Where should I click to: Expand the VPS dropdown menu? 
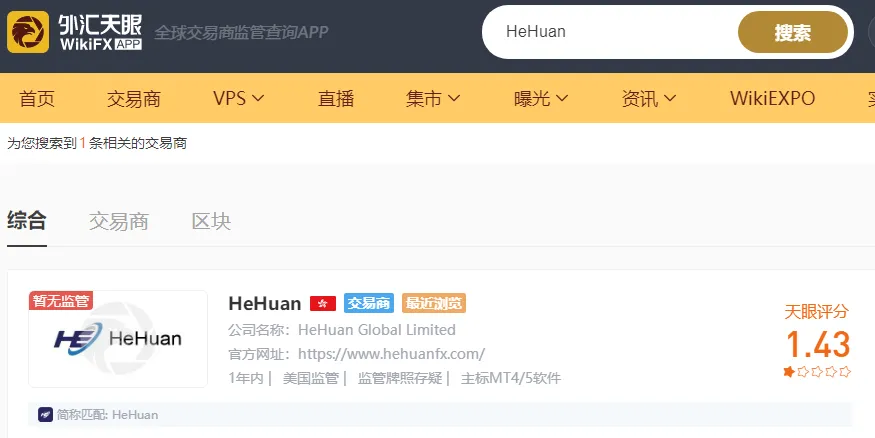point(238,98)
